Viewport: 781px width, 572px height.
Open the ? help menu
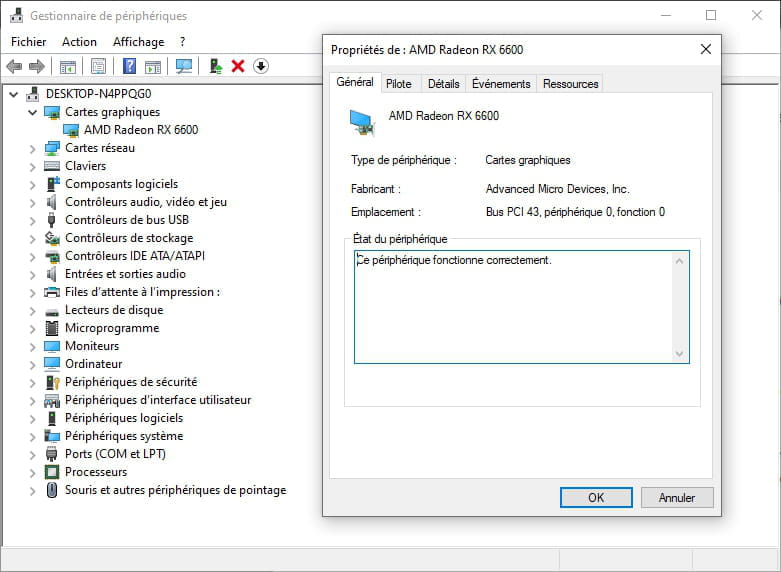click(x=182, y=42)
